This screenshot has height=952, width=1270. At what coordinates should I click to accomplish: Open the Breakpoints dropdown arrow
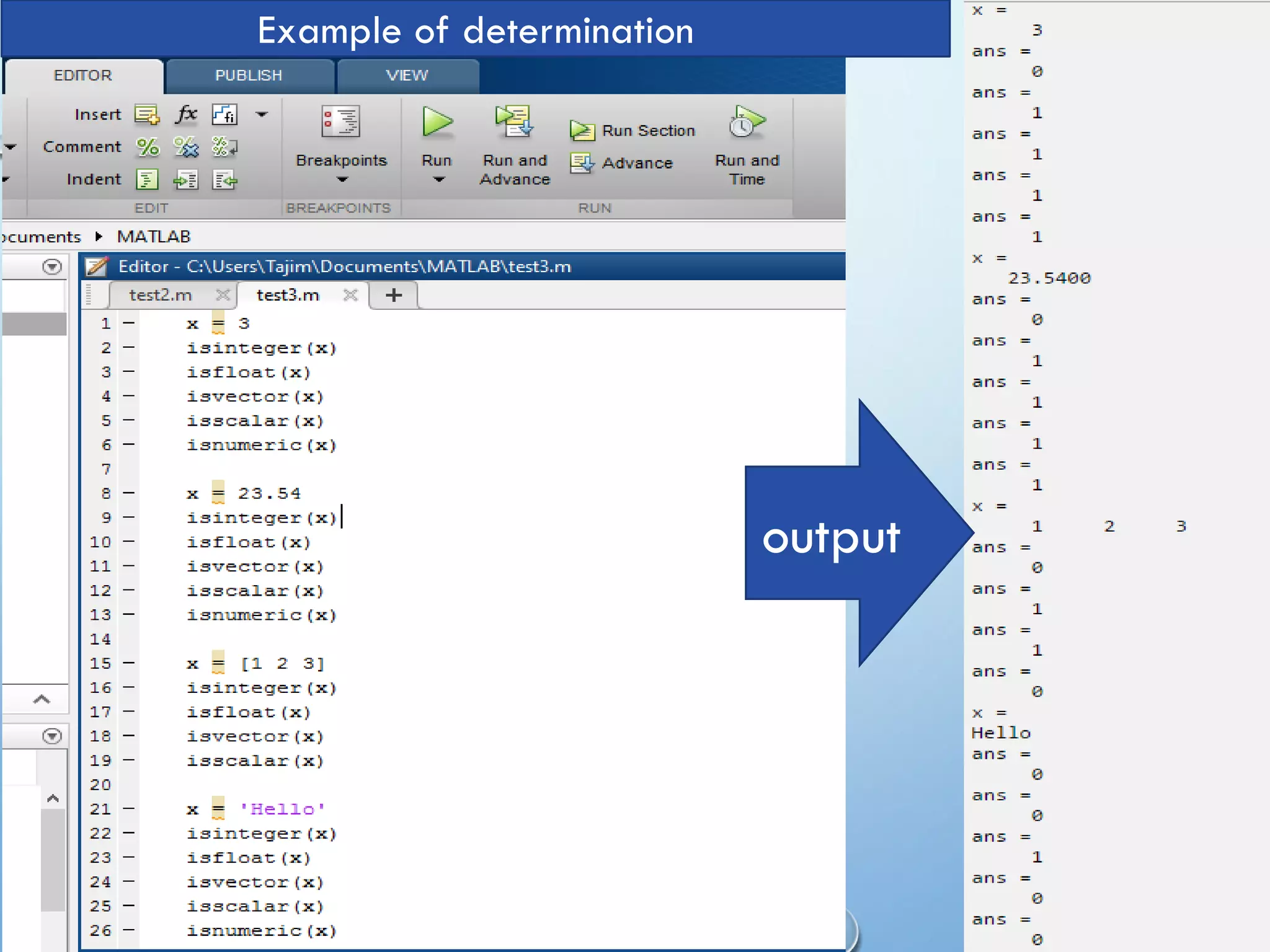(342, 180)
